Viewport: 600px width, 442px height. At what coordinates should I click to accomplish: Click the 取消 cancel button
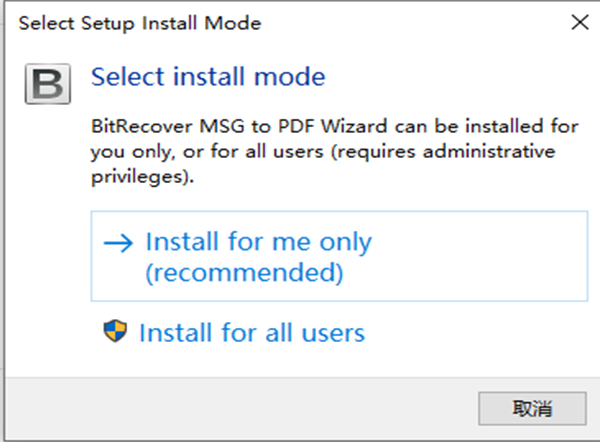[532, 408]
